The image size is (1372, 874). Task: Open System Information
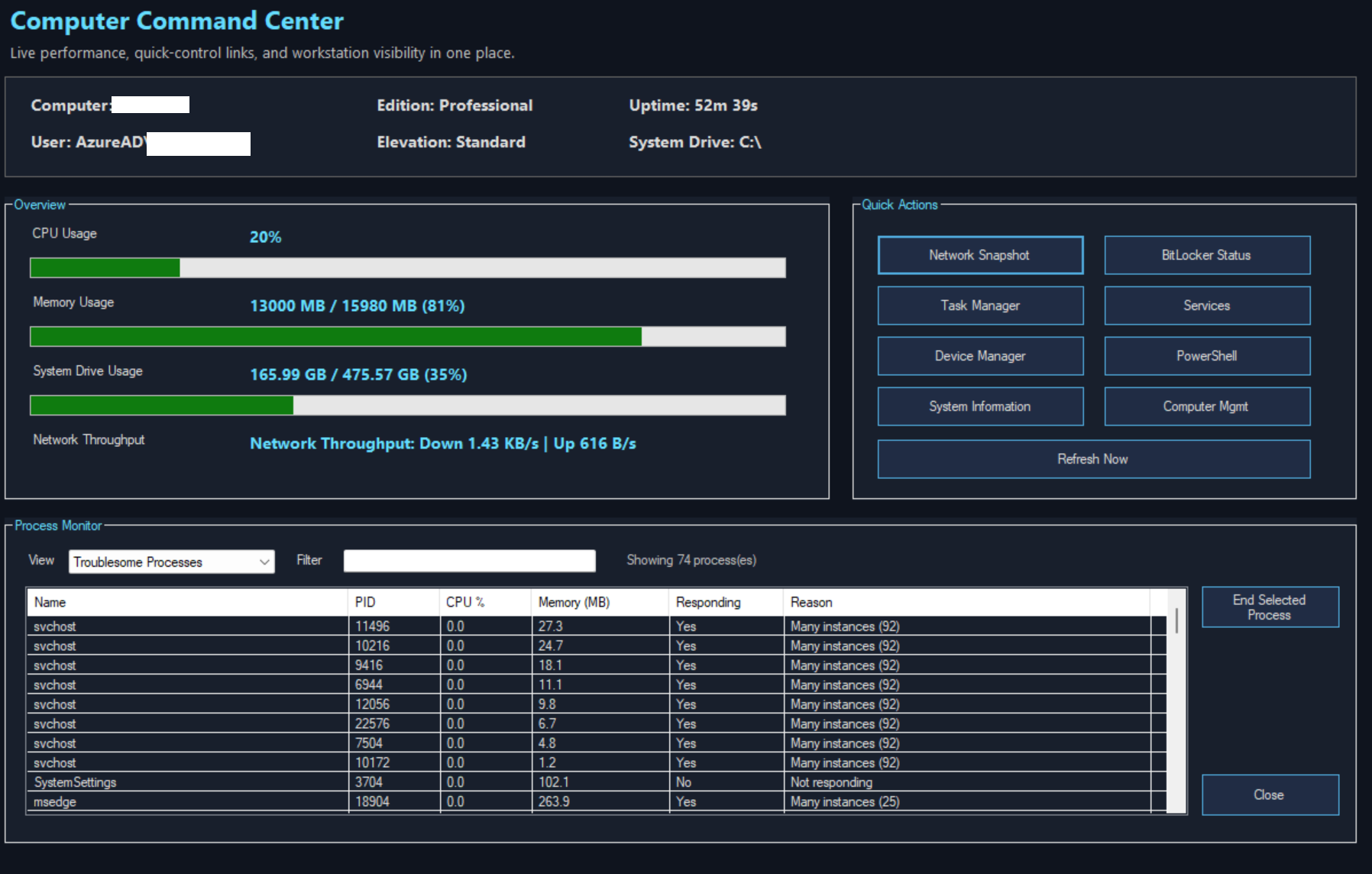979,406
